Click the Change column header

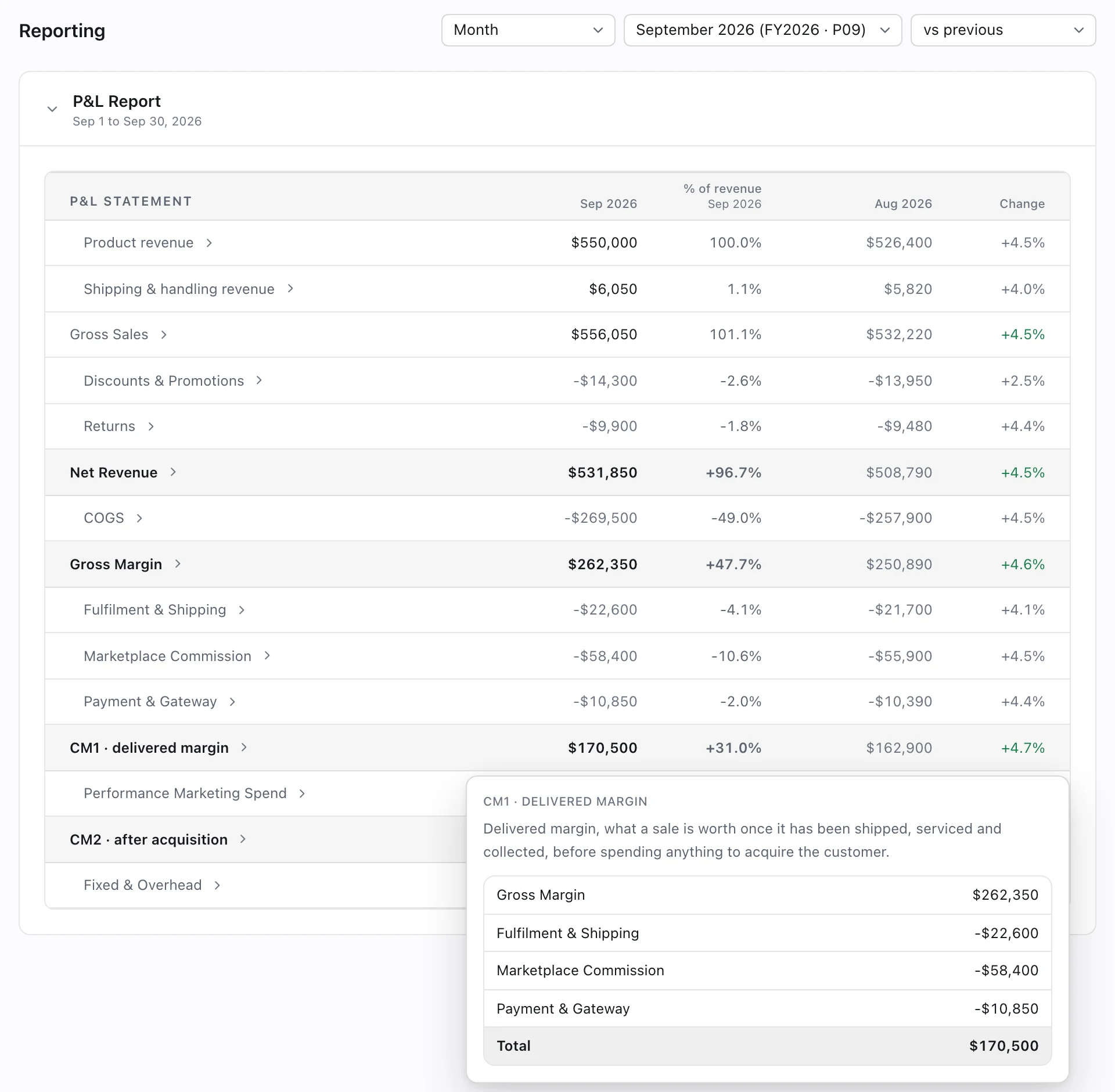click(x=1022, y=204)
